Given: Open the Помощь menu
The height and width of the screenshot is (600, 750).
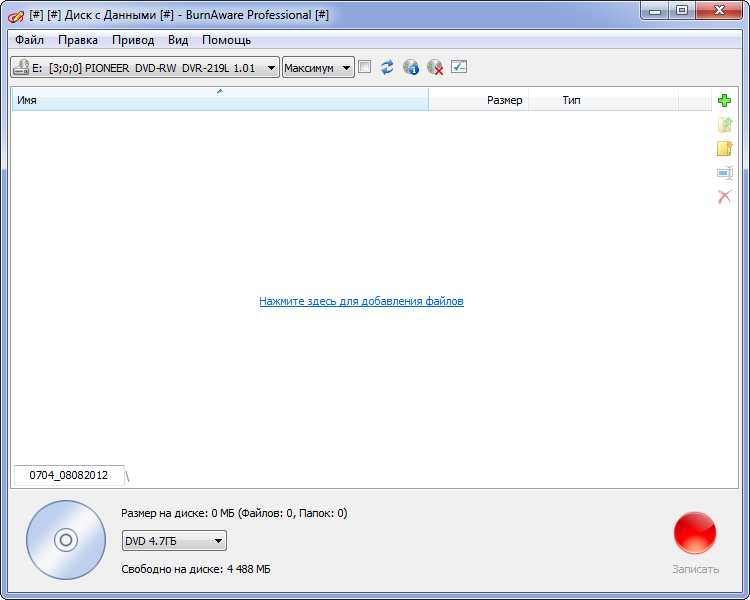Looking at the screenshot, I should 226,40.
